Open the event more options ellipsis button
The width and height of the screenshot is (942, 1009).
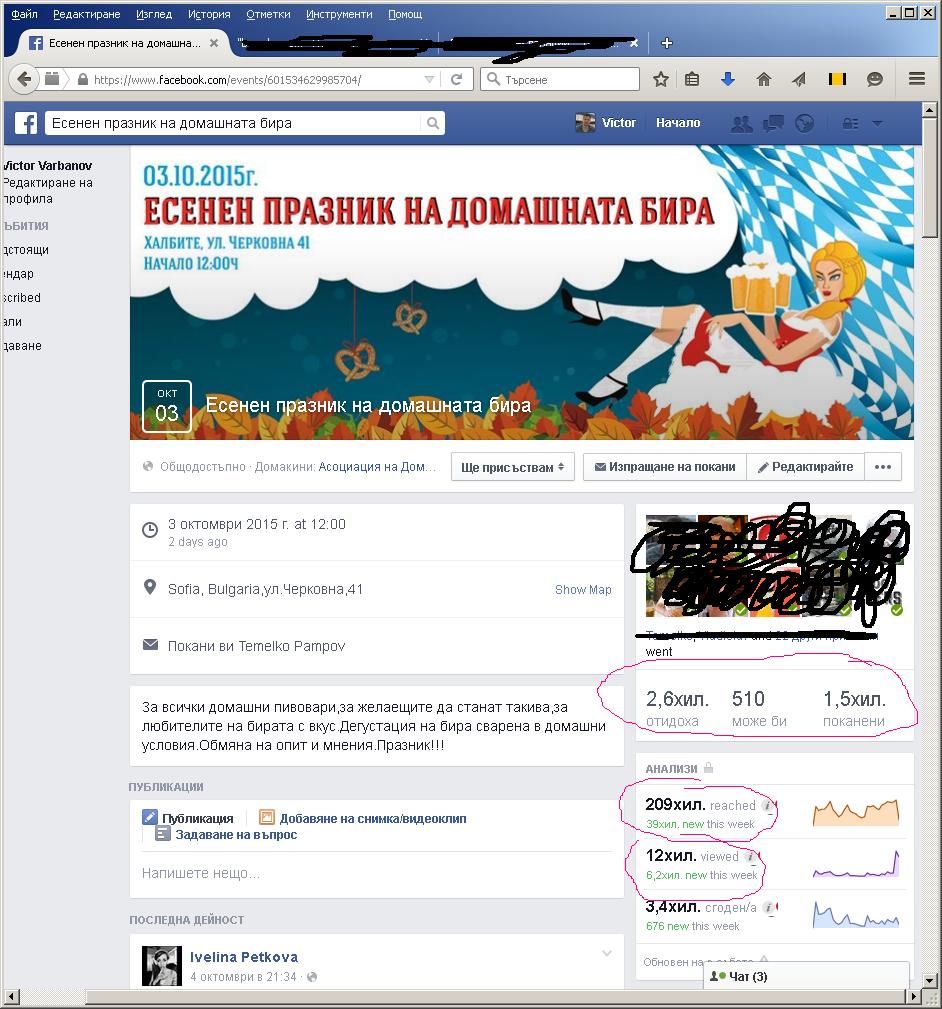point(882,467)
